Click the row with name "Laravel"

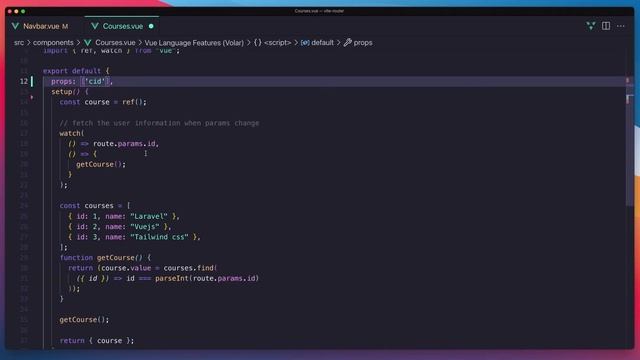124,216
